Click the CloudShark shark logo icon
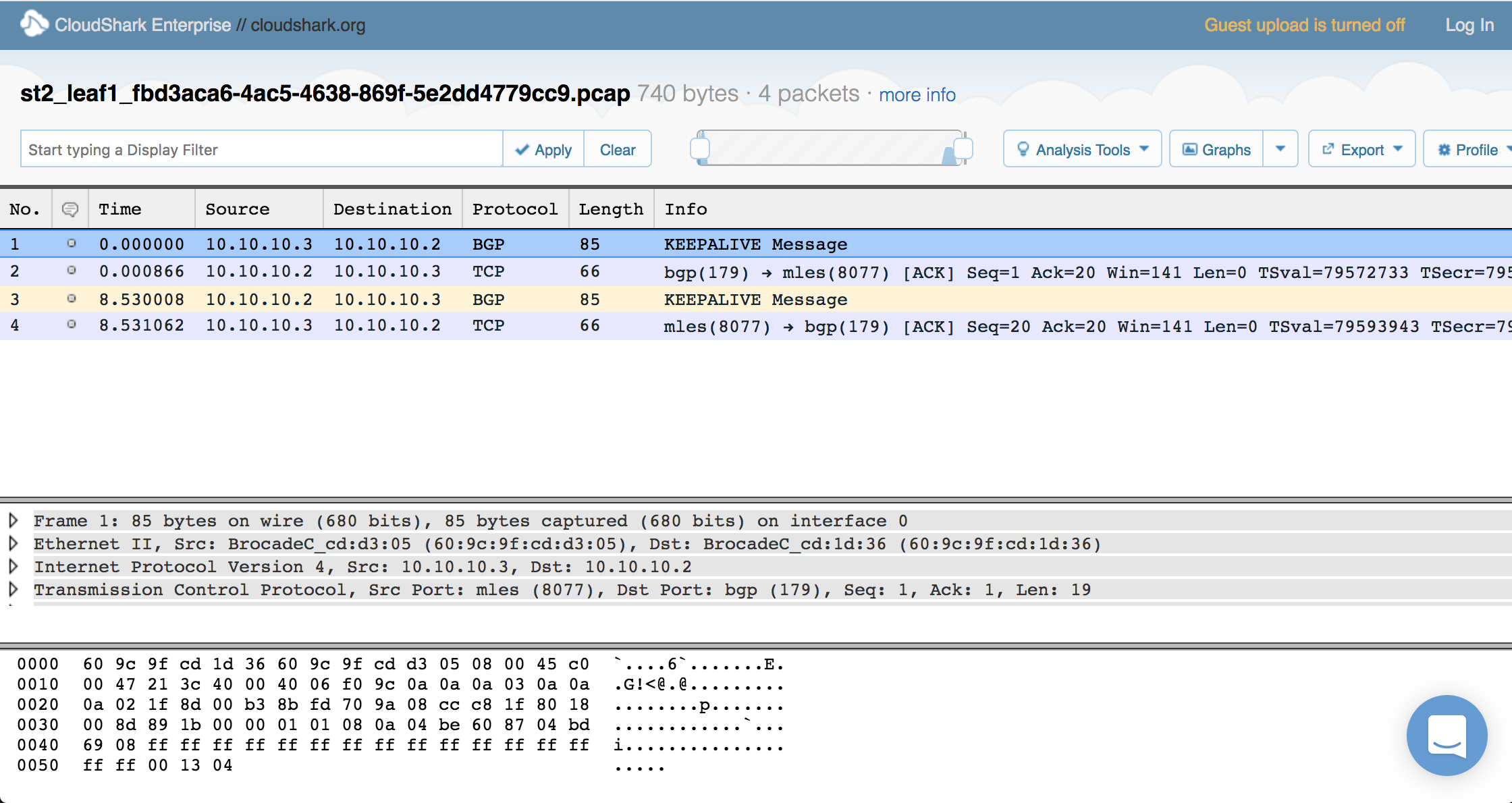 pos(34,24)
